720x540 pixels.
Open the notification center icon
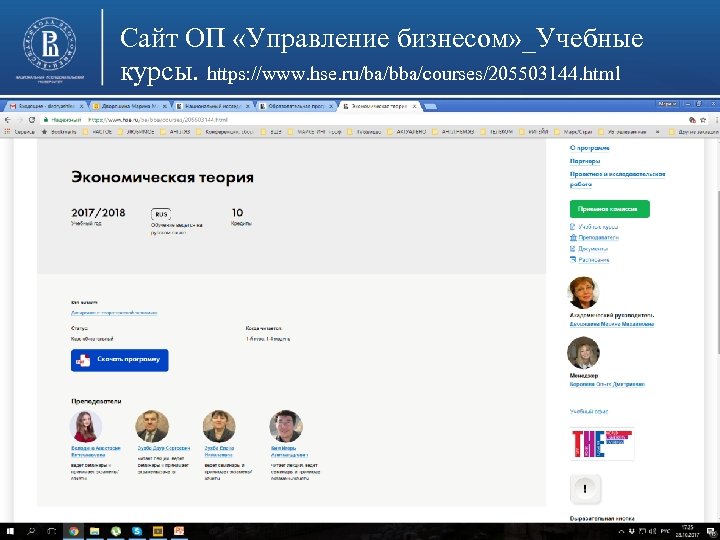711,532
